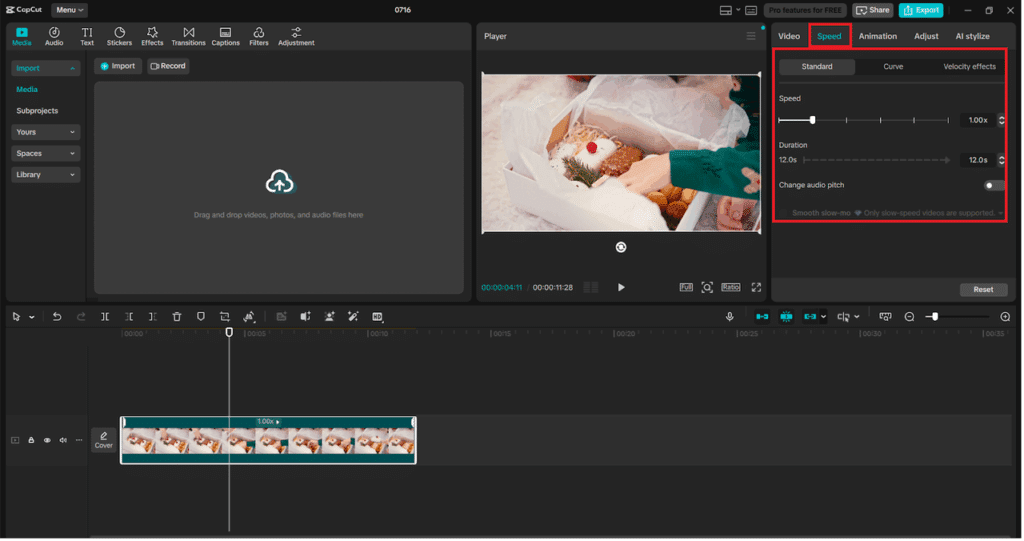Add a marker with the shield icon

coord(201,317)
